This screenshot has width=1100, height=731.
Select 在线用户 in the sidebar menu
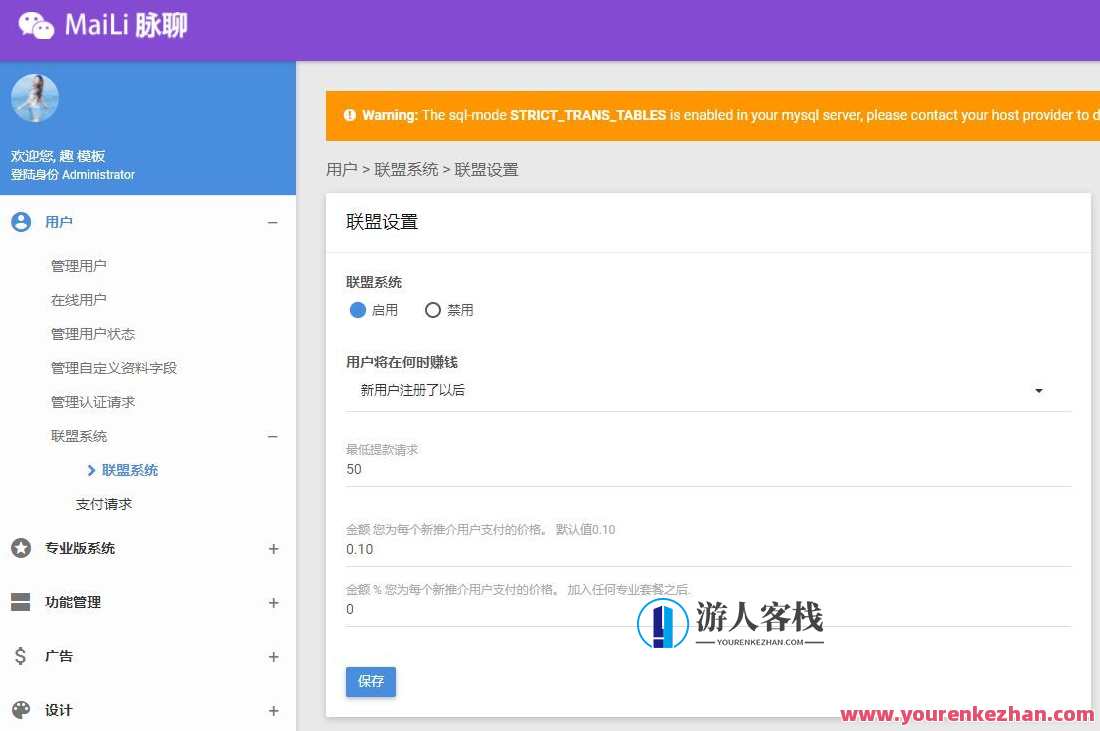[81, 299]
